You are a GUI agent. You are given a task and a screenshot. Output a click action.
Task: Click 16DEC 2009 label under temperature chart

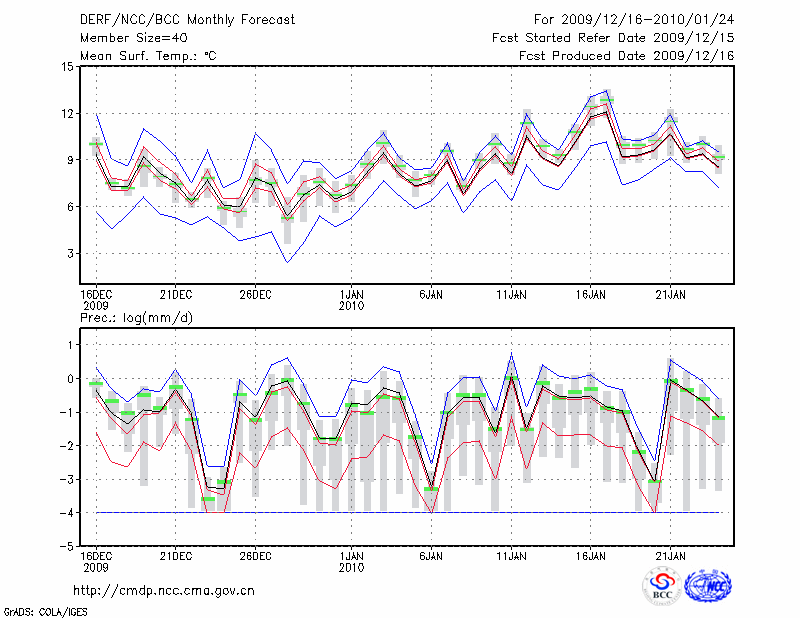pyautogui.click(x=96, y=299)
